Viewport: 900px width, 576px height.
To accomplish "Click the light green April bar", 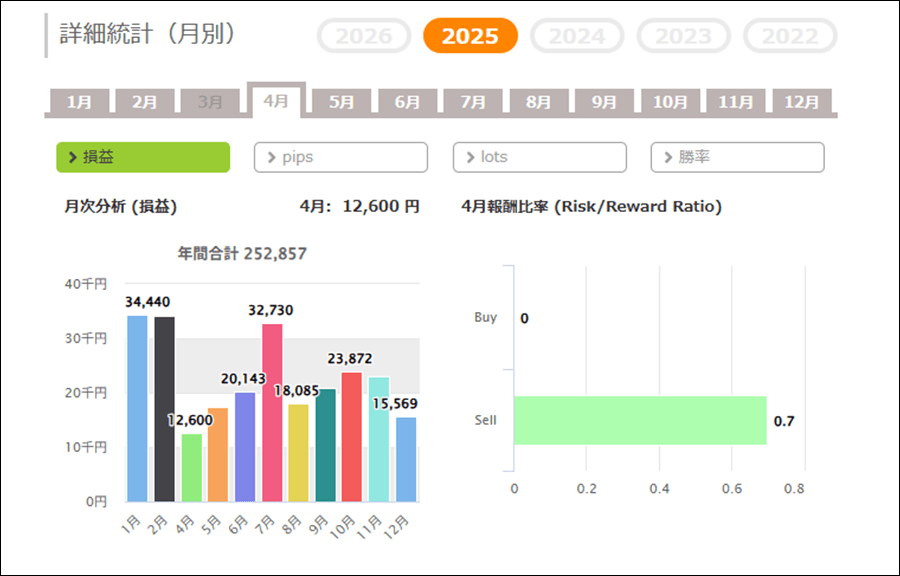I will pyautogui.click(x=191, y=467).
